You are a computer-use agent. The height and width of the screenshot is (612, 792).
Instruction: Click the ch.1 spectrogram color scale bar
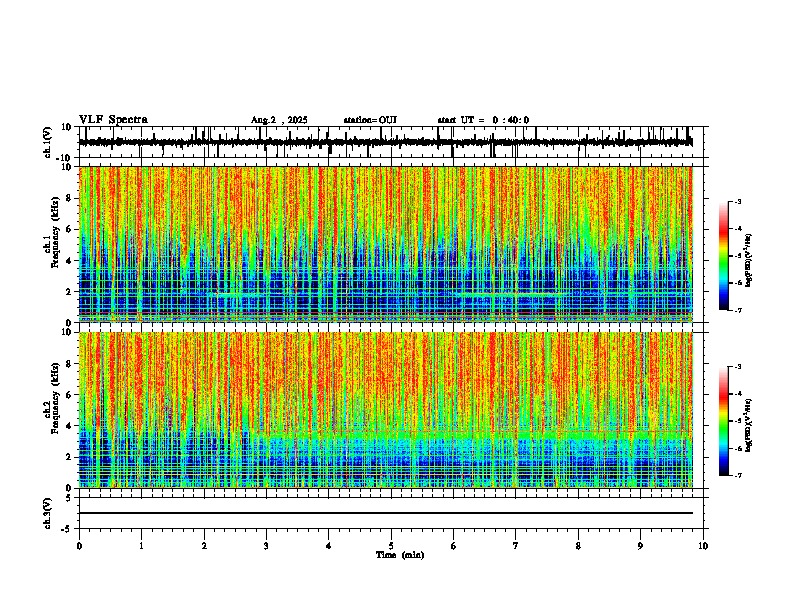point(723,256)
